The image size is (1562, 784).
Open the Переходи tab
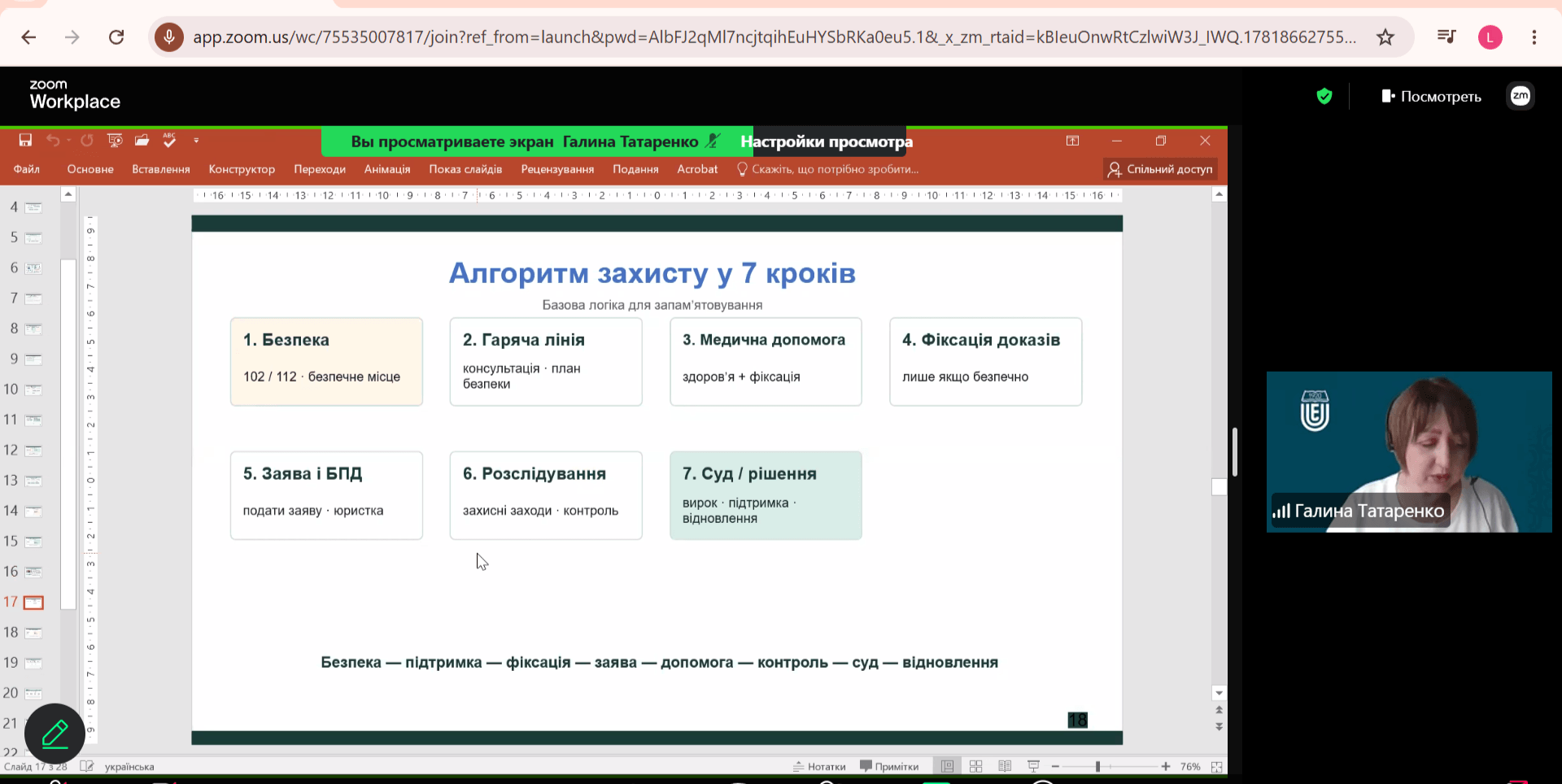(x=320, y=169)
